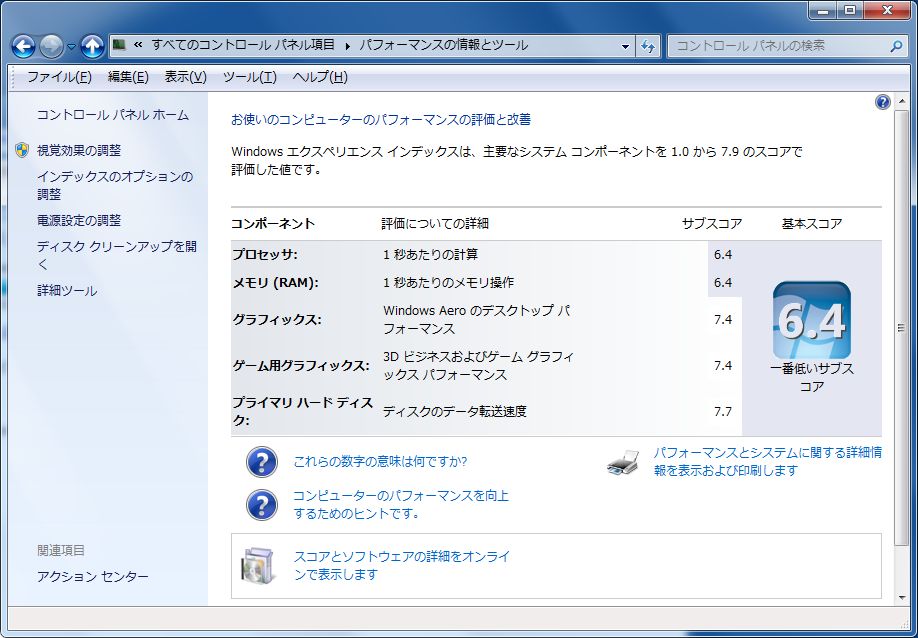Image resolution: width=918 pixels, height=638 pixels.
Task: Open the ファイル(F) menu
Action: tap(59, 77)
